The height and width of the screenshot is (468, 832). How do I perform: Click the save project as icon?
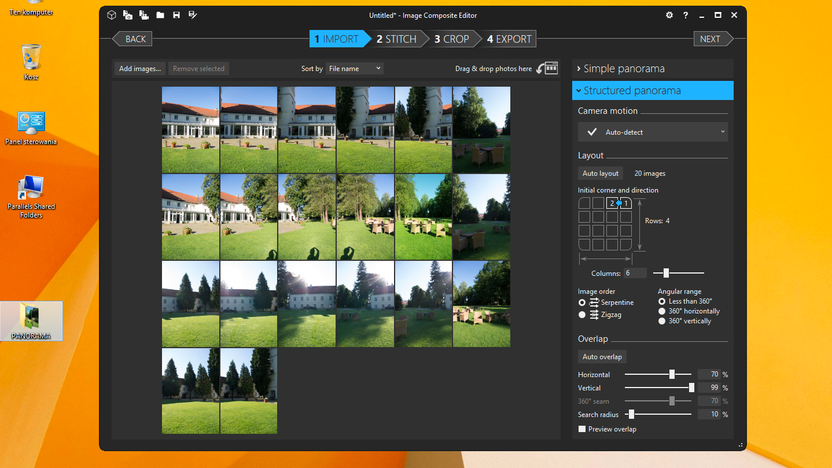[193, 15]
